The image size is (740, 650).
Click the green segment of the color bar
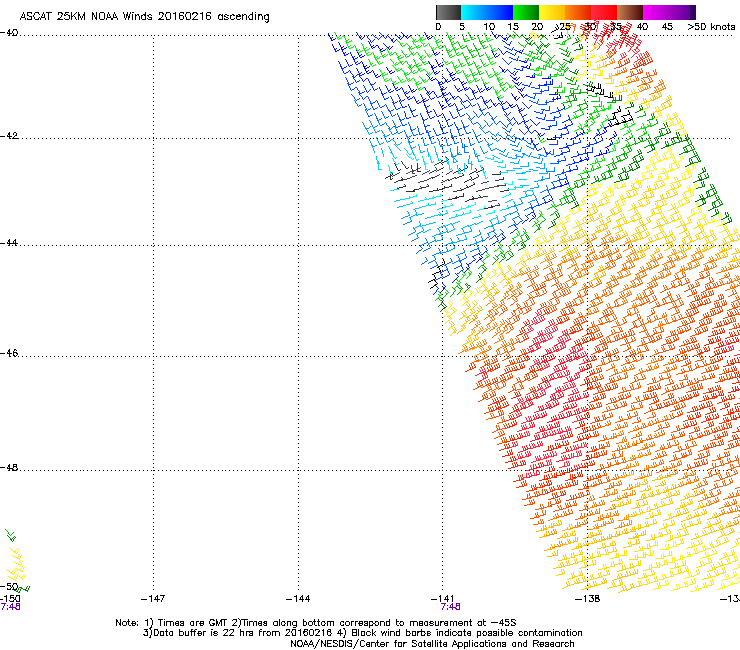coord(526,12)
